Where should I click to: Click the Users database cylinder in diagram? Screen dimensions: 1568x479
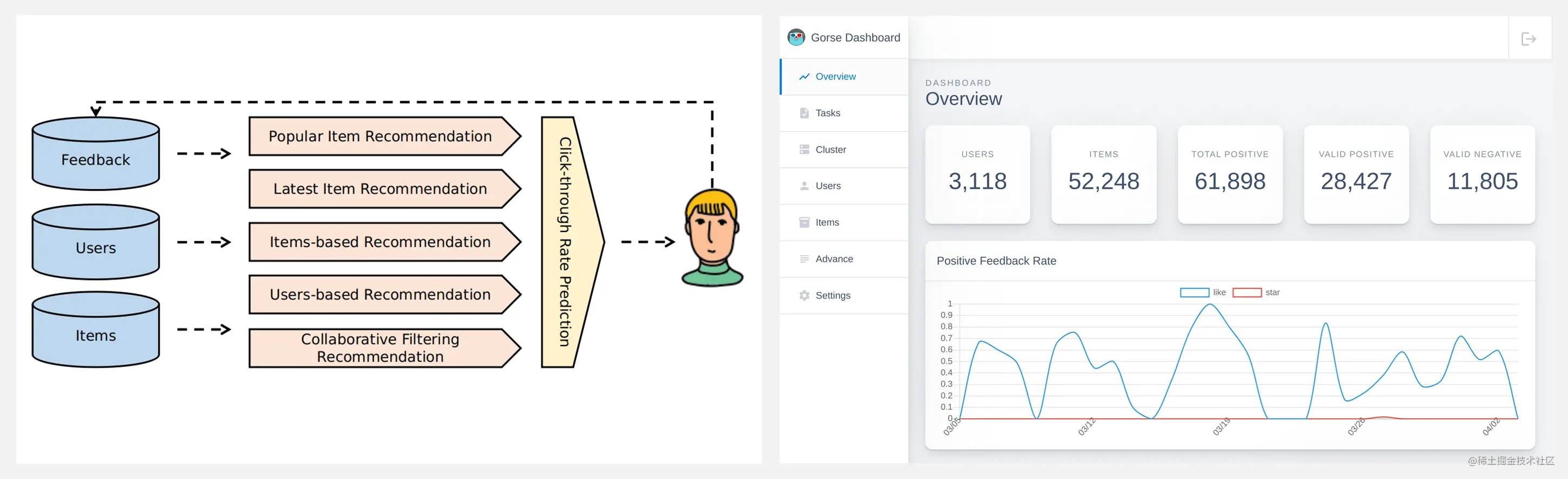pos(96,242)
